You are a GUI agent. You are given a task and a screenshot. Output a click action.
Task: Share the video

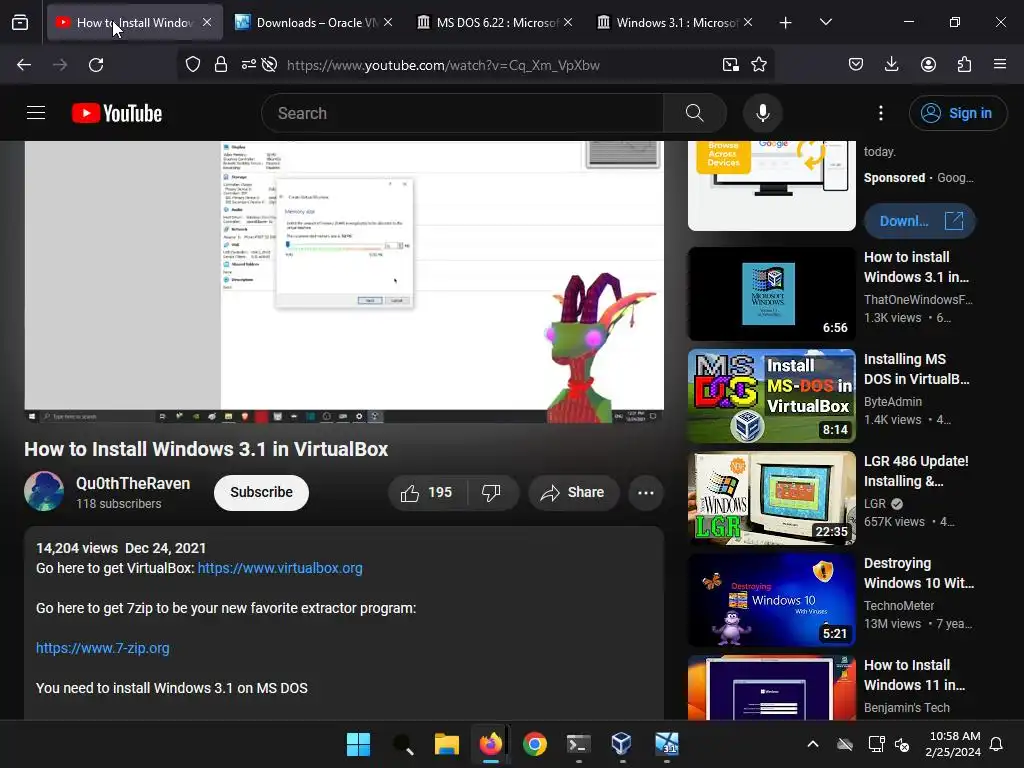[573, 492]
